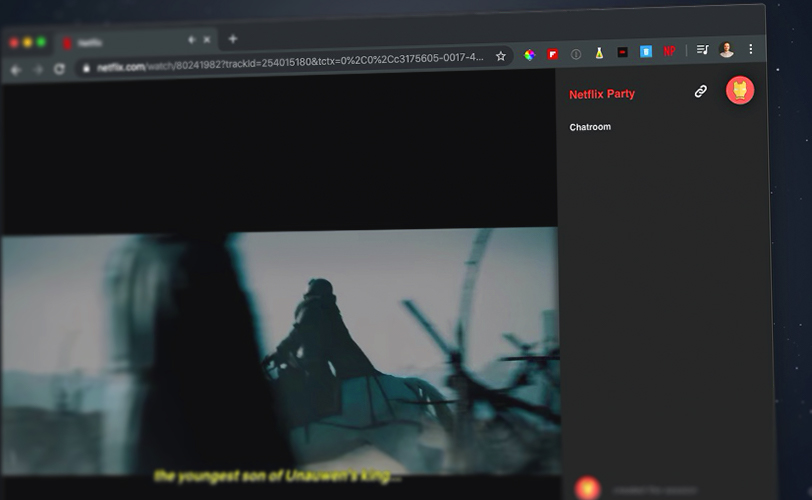The width and height of the screenshot is (812, 500).
Task: Copy the Netflix Party share link
Action: 701,92
